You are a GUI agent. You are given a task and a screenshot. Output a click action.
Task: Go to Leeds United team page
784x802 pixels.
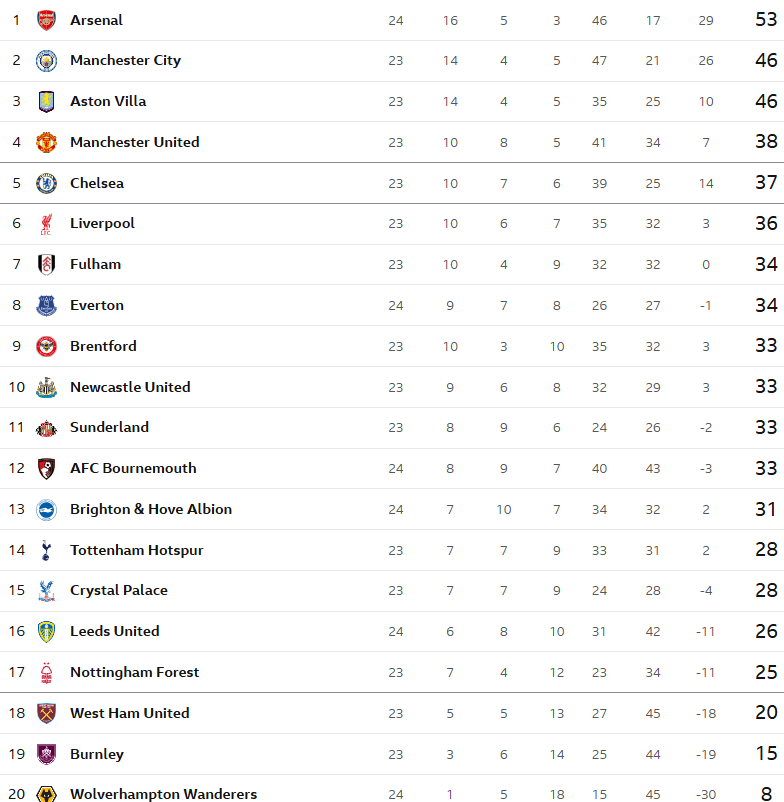tap(115, 631)
